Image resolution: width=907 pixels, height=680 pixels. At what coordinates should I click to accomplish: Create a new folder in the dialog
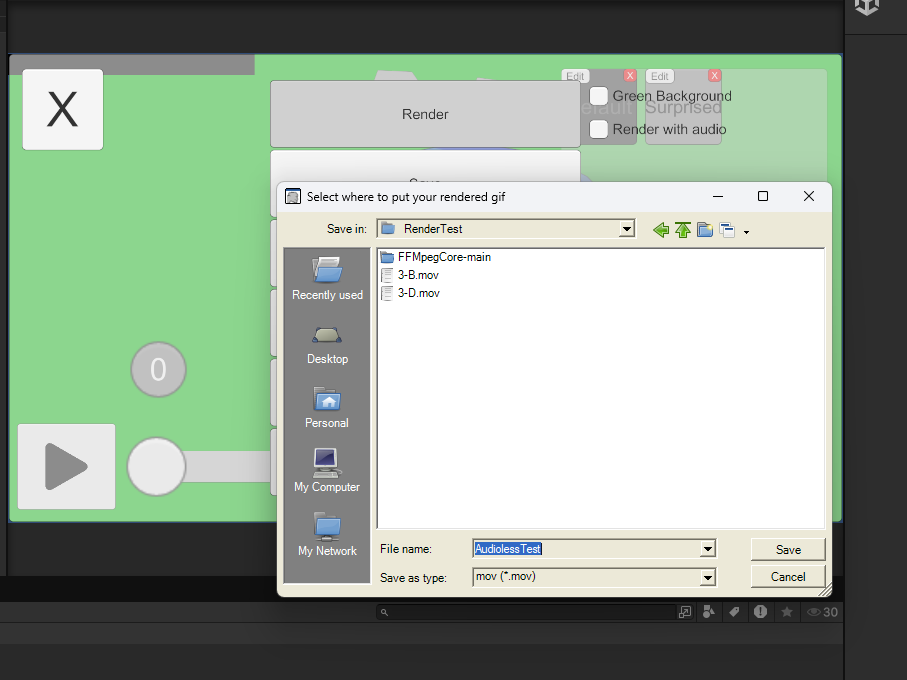point(705,230)
